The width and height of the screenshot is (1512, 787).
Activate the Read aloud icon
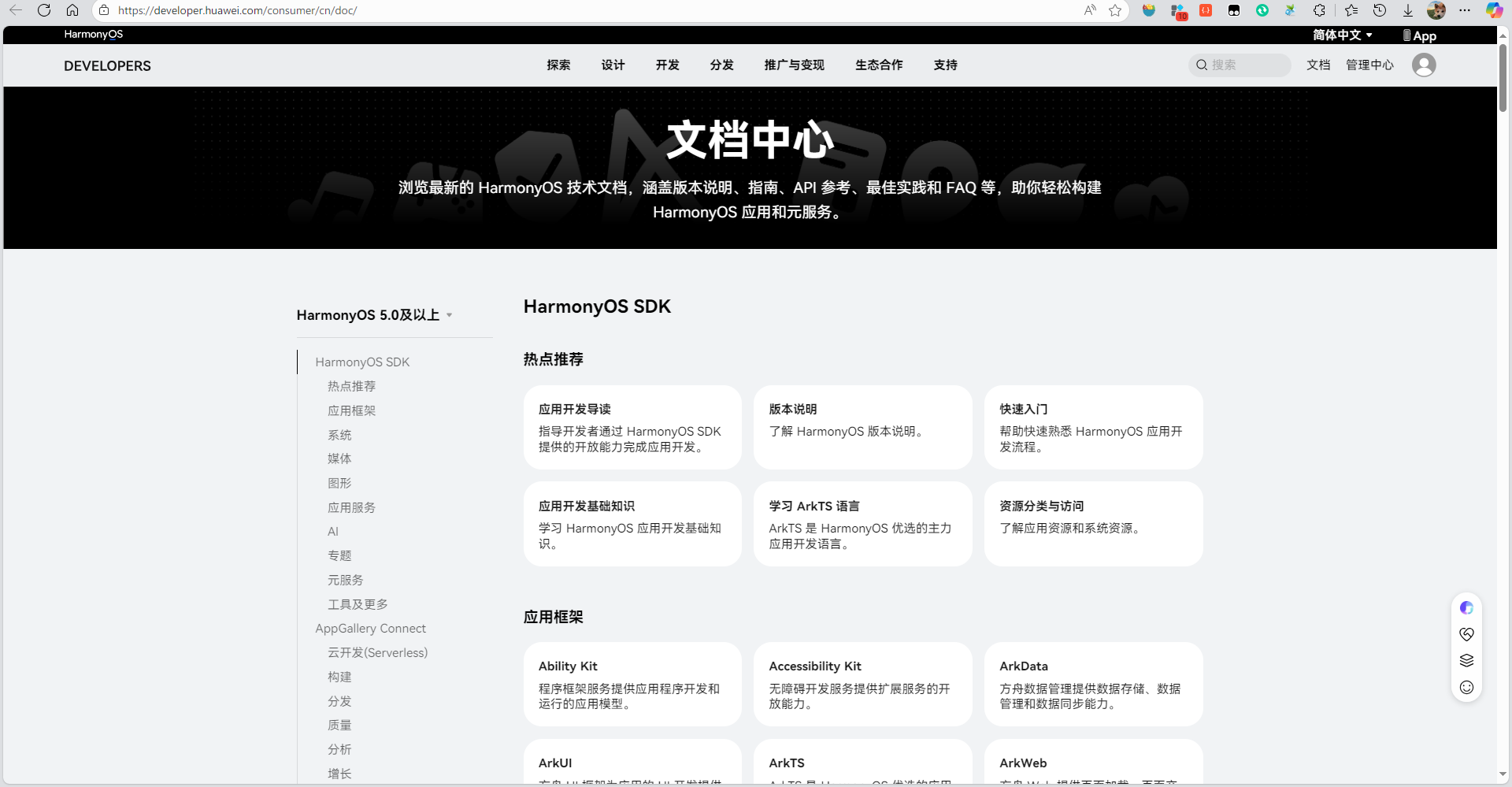[x=1090, y=10]
